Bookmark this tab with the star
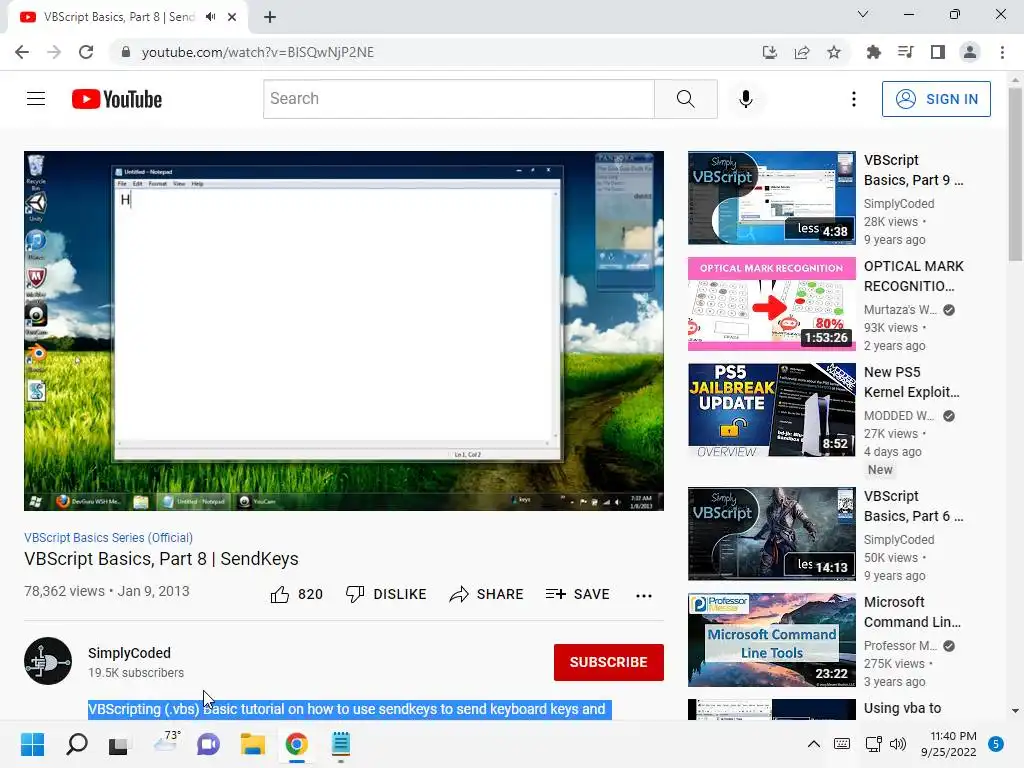The height and width of the screenshot is (768, 1024). (834, 52)
